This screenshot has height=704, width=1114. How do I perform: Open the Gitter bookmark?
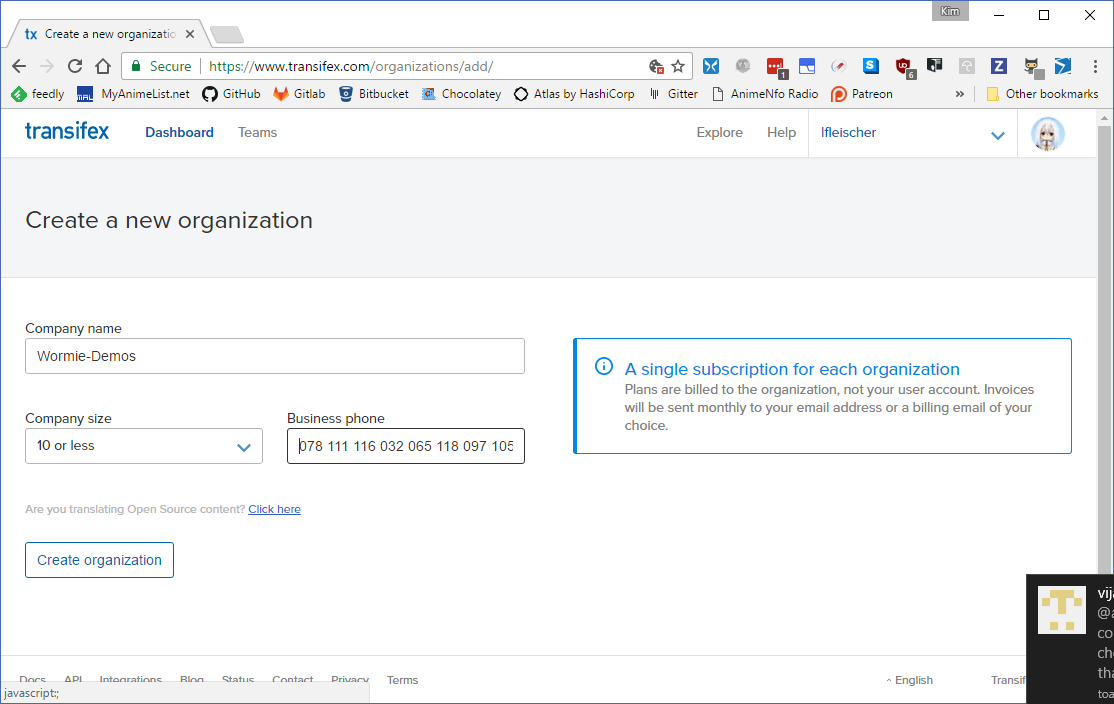[674, 94]
